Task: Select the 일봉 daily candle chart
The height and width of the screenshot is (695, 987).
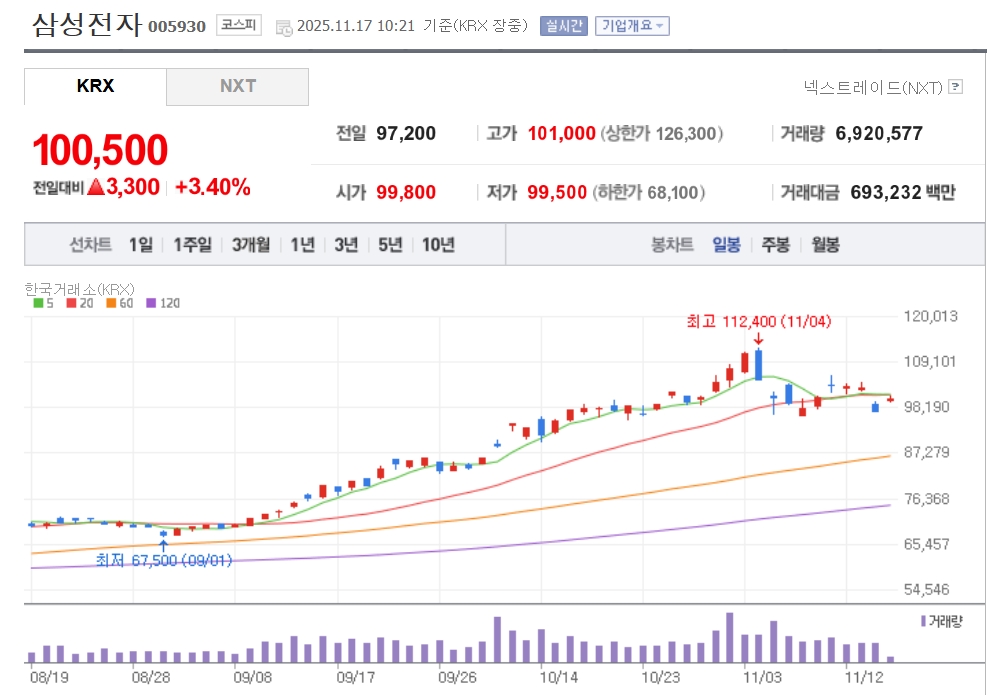Action: 726,245
